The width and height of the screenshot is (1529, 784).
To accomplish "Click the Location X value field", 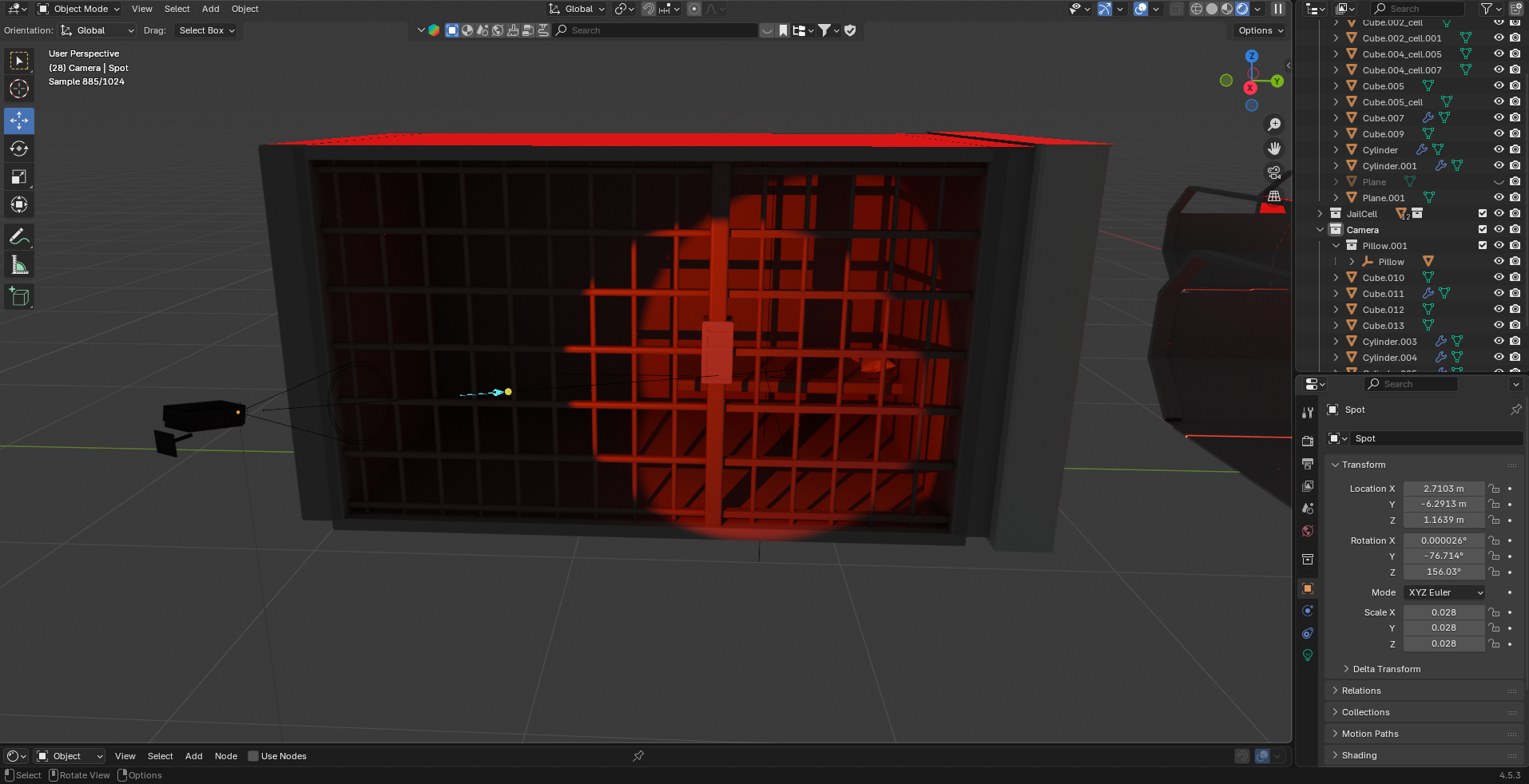I will pyautogui.click(x=1444, y=489).
